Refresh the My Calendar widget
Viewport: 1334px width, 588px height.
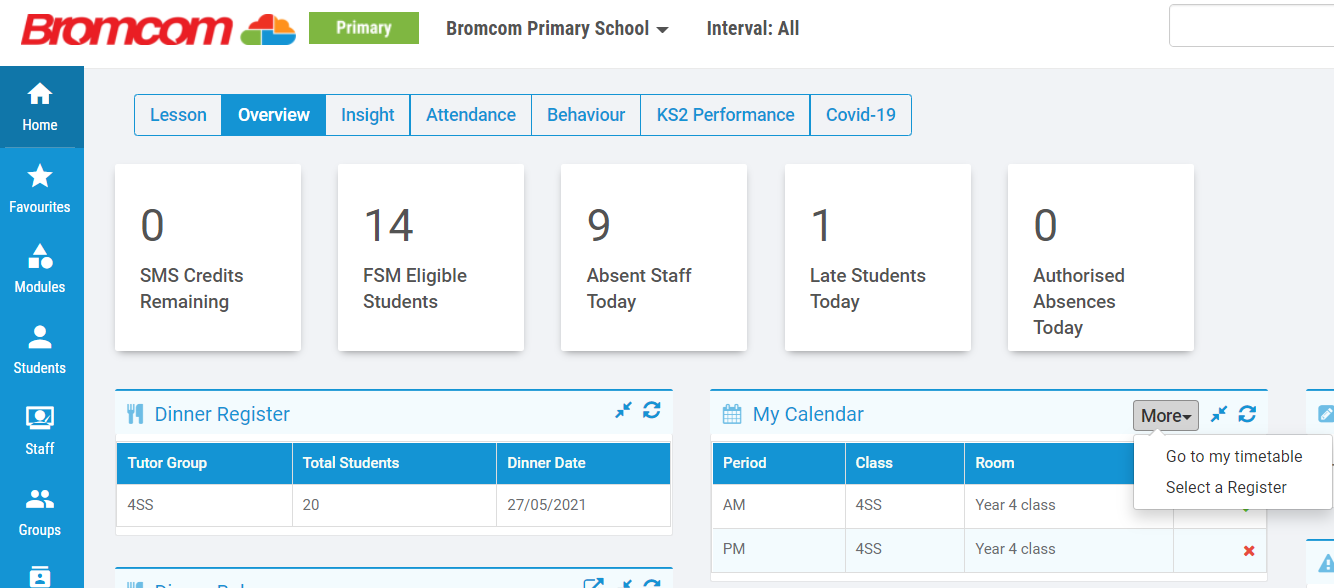[x=1247, y=414]
